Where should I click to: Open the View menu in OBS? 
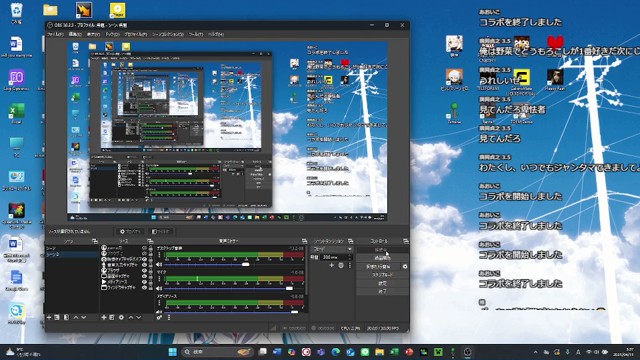[x=93, y=34]
